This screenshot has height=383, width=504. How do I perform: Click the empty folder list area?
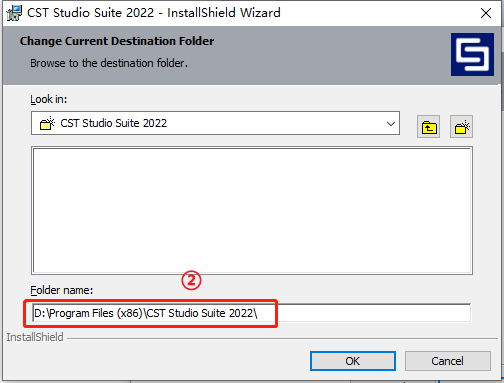click(252, 211)
